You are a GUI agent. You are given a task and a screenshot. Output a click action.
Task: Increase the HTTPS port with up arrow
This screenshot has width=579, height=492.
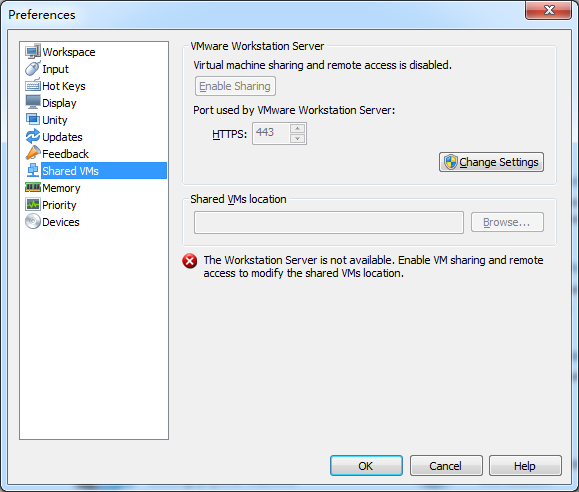pos(297,129)
